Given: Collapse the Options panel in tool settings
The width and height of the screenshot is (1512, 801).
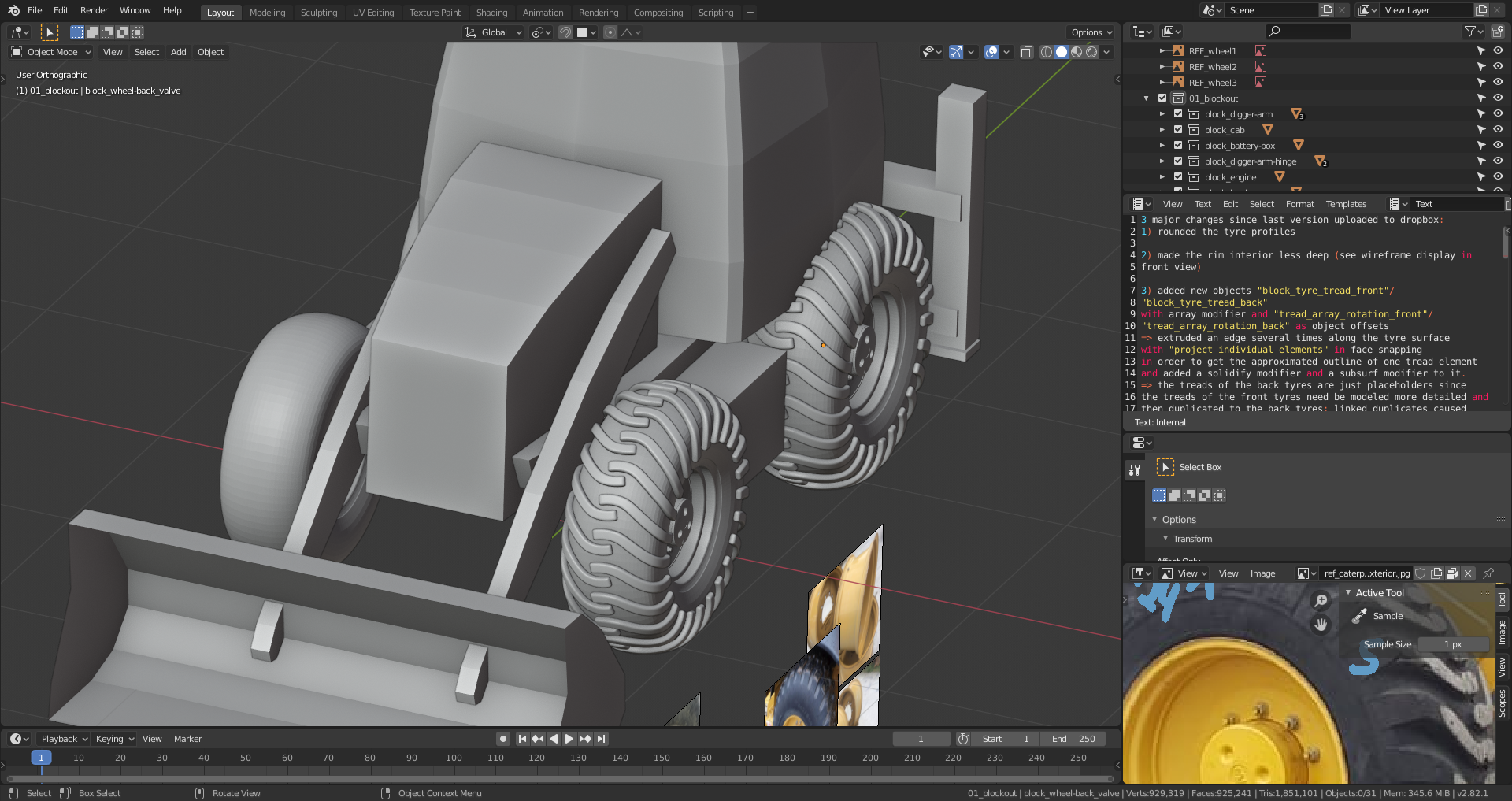Looking at the screenshot, I should 1154,519.
